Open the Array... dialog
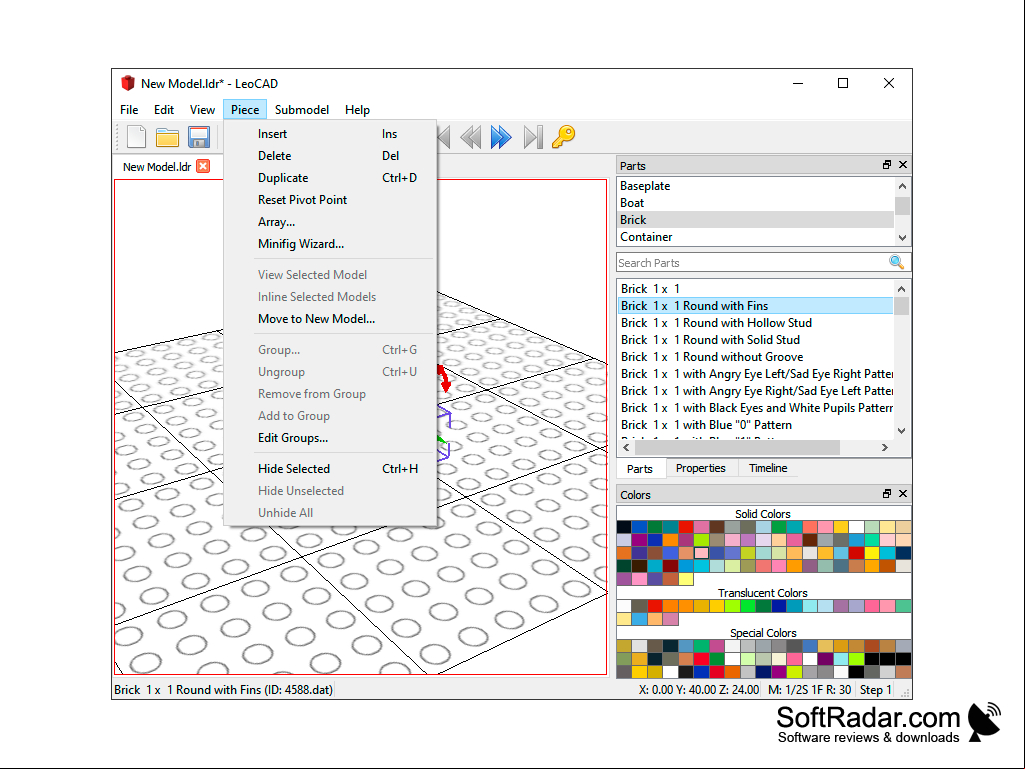1025x769 pixels. (x=330, y=222)
